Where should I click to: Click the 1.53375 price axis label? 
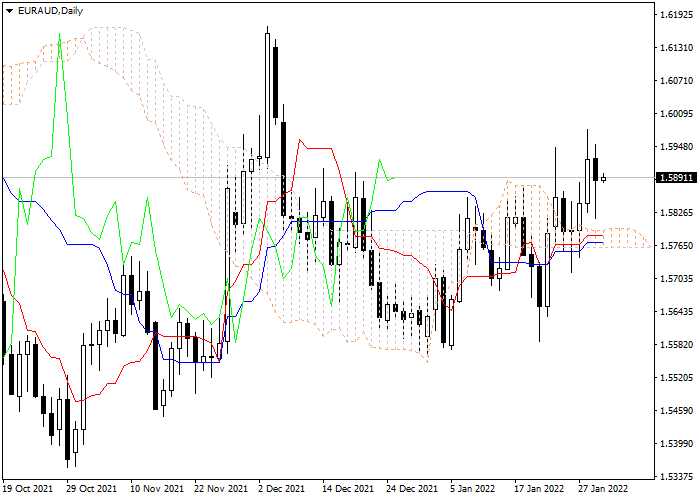(676, 477)
